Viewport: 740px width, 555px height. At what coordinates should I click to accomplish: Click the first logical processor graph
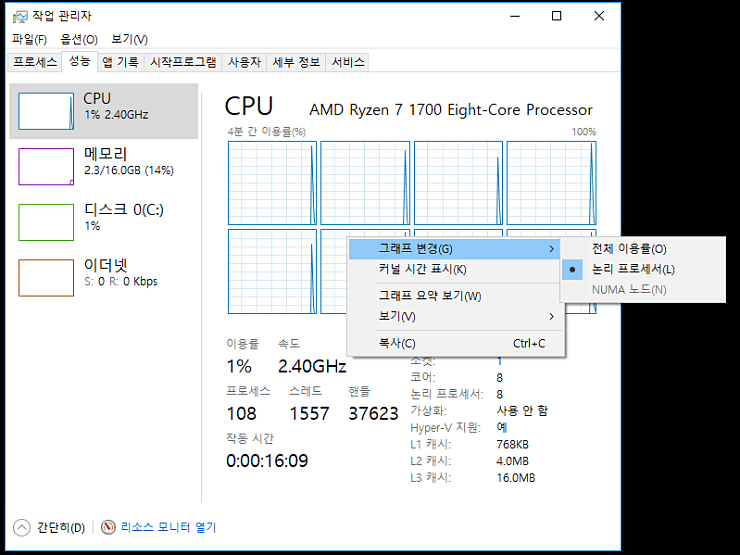tap(272, 183)
